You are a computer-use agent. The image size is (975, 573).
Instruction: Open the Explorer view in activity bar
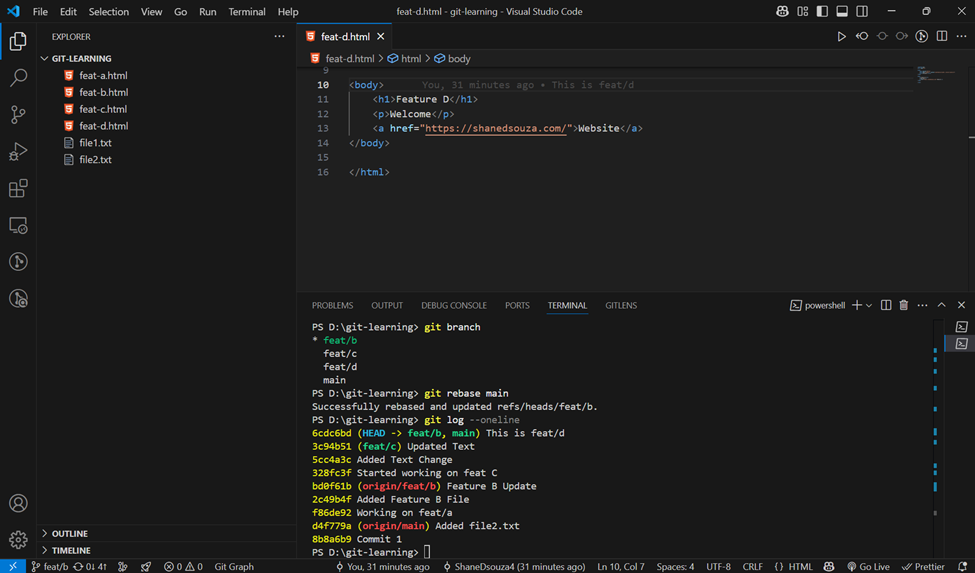[x=18, y=41]
